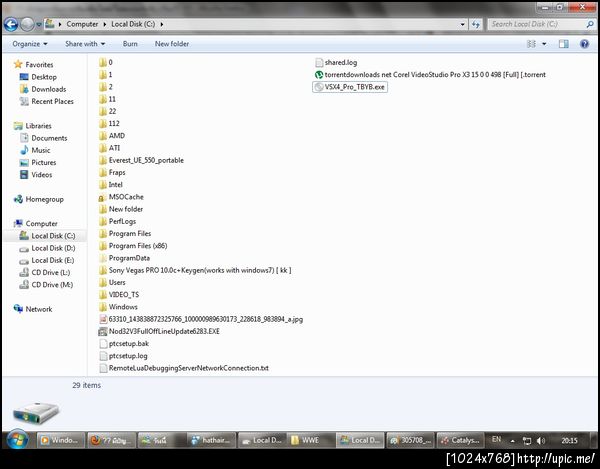Click the volume speaker tray icon
600x469 pixels.
pos(541,441)
